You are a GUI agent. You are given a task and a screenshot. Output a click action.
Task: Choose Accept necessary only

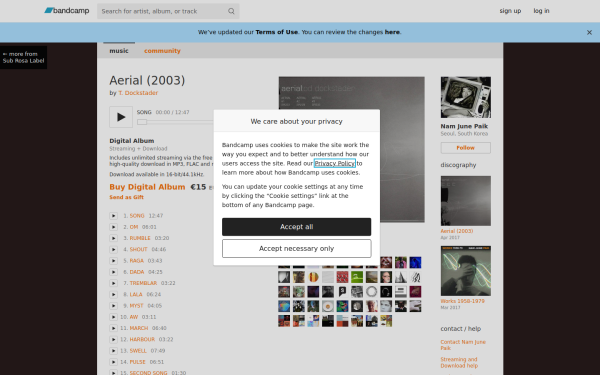(297, 249)
